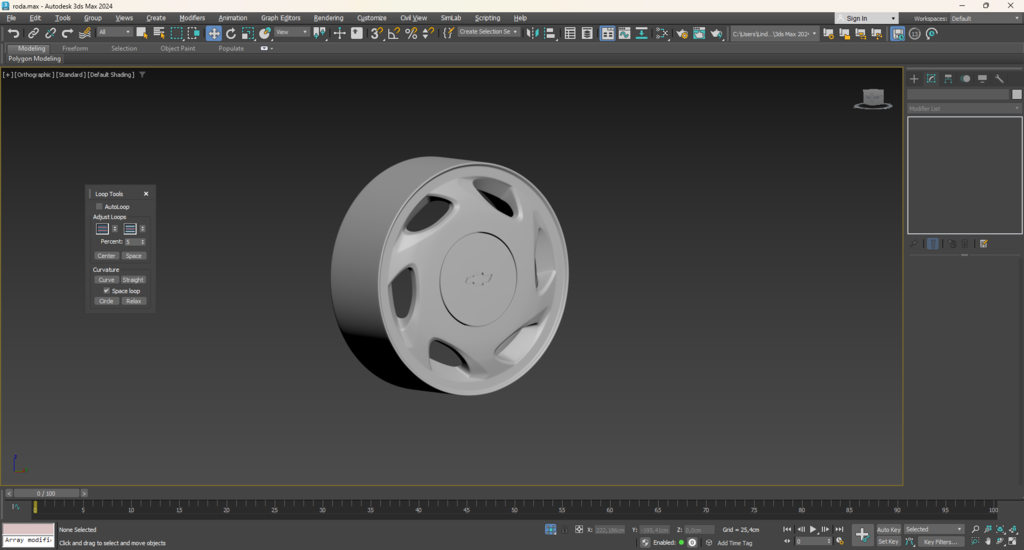
Task: Open the 'View' reference coordinate dropdown
Action: (291, 32)
